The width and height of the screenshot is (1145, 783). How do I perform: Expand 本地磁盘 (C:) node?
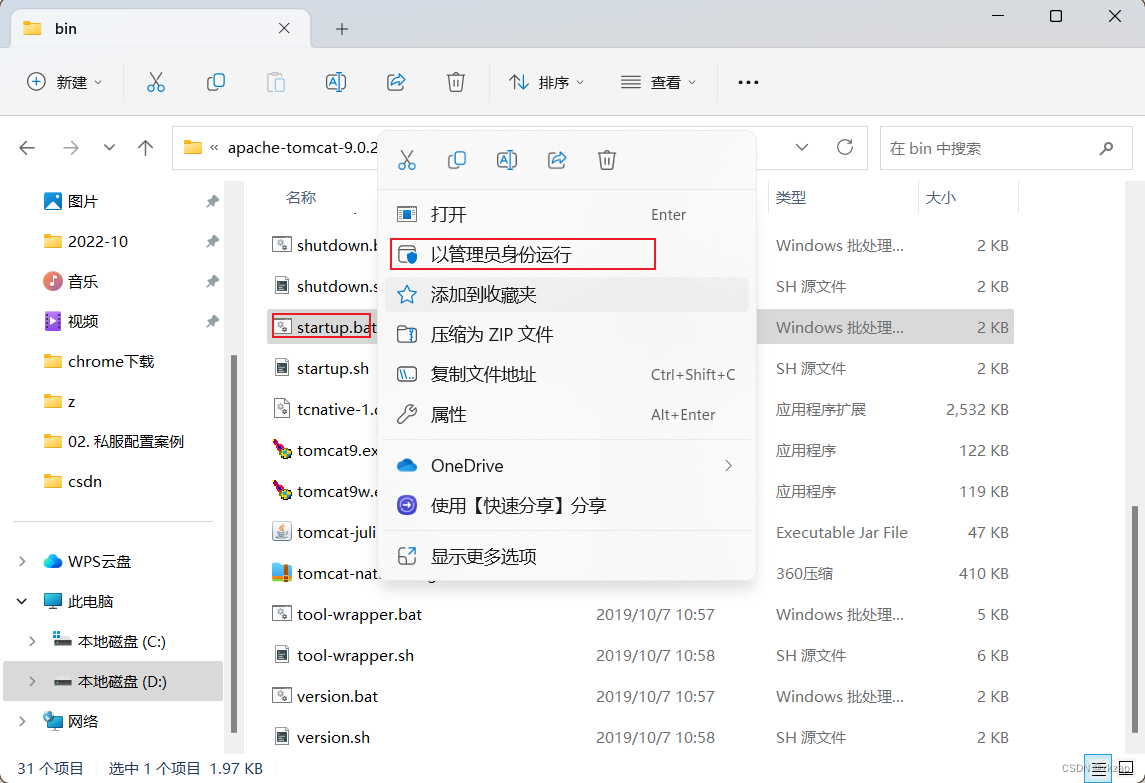tap(32, 641)
